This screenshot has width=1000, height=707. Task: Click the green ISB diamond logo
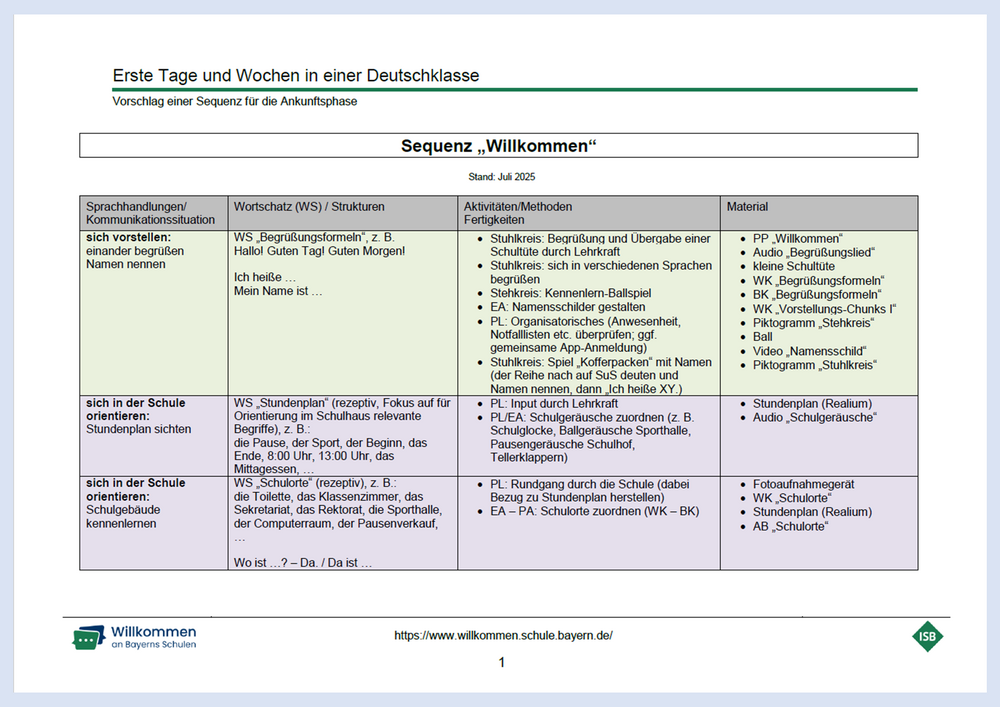point(927,636)
